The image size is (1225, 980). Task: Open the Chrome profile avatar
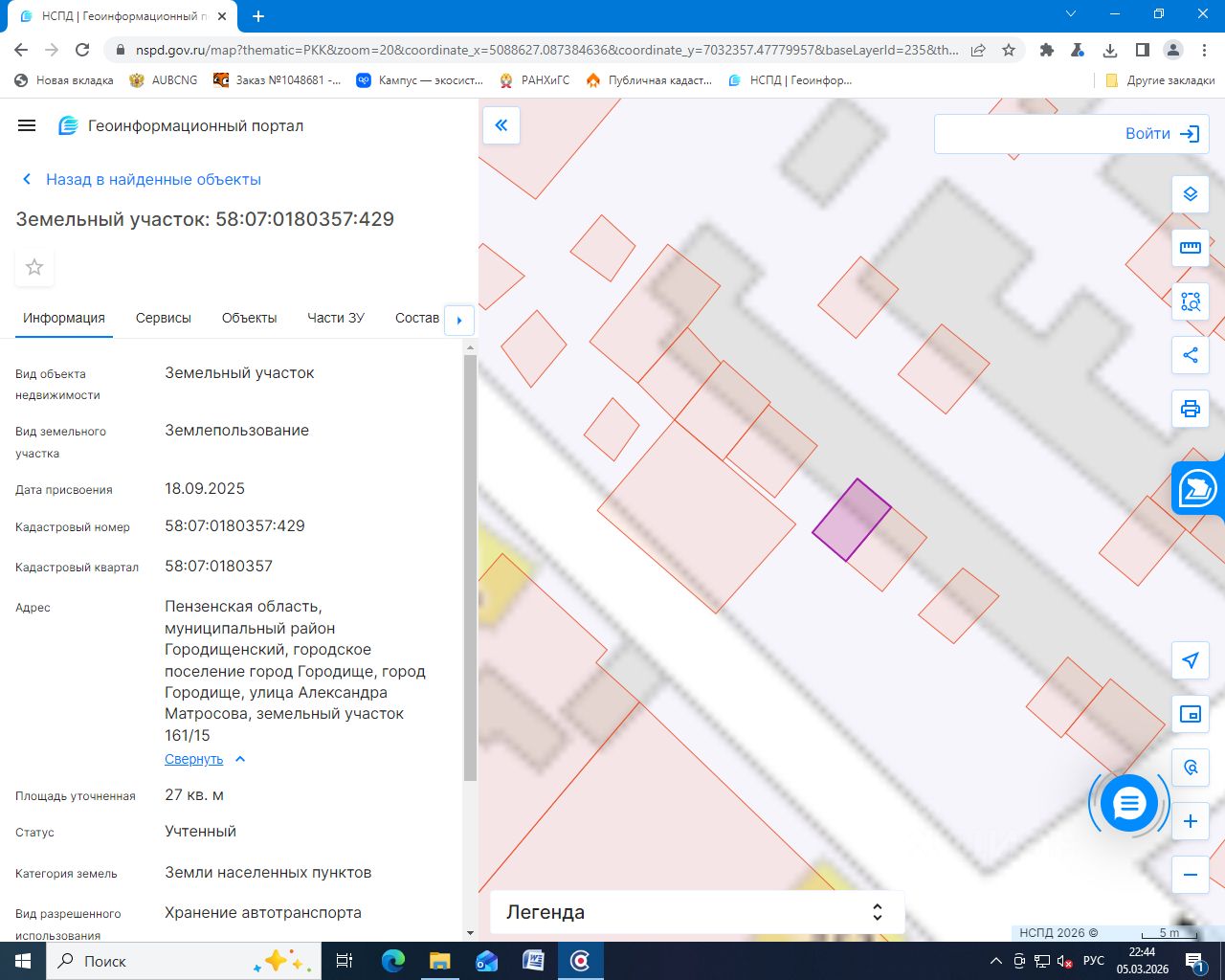1173,50
